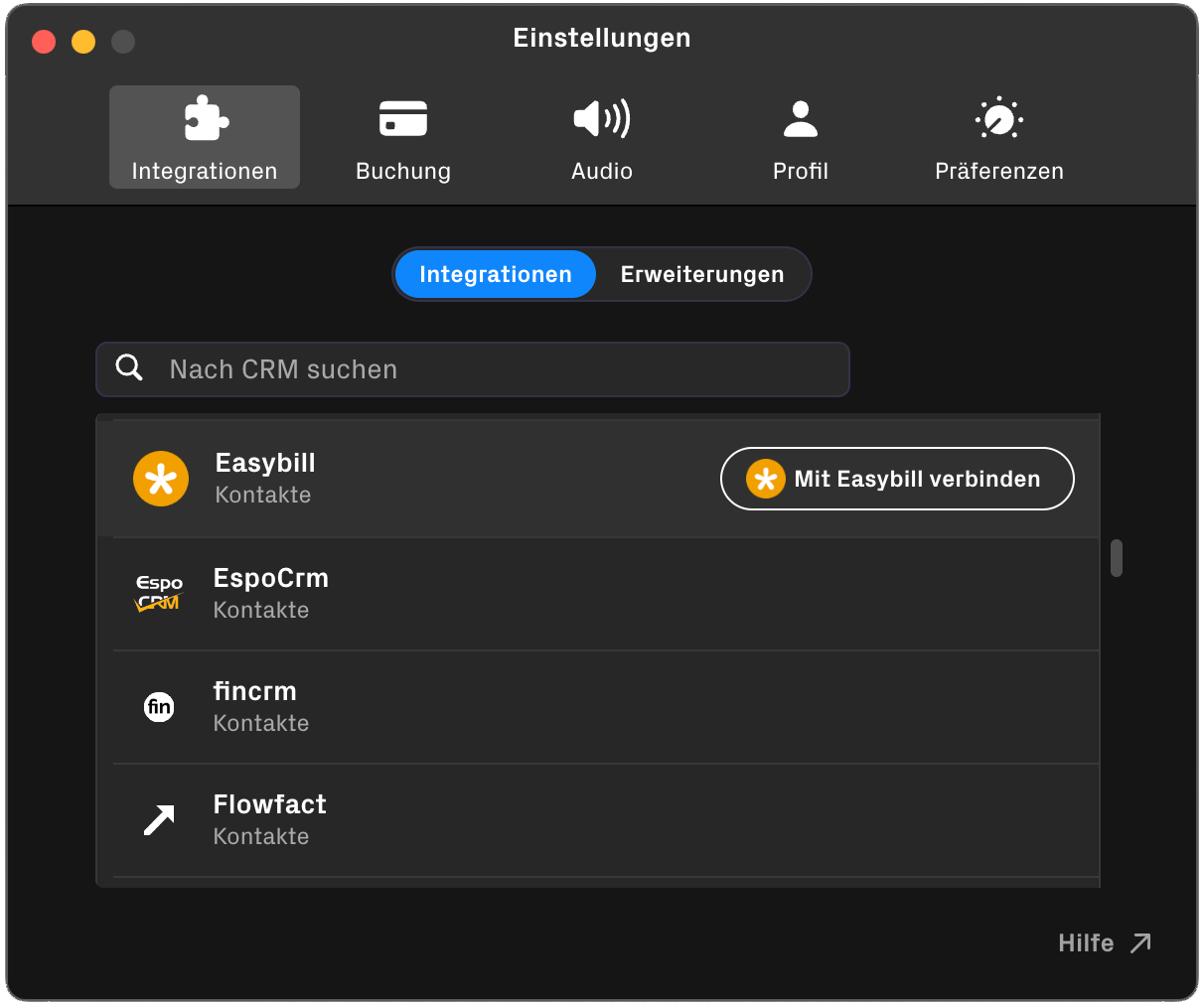The height and width of the screenshot is (1004, 1204).
Task: Click the EspoCRM logo
Action: (x=158, y=593)
